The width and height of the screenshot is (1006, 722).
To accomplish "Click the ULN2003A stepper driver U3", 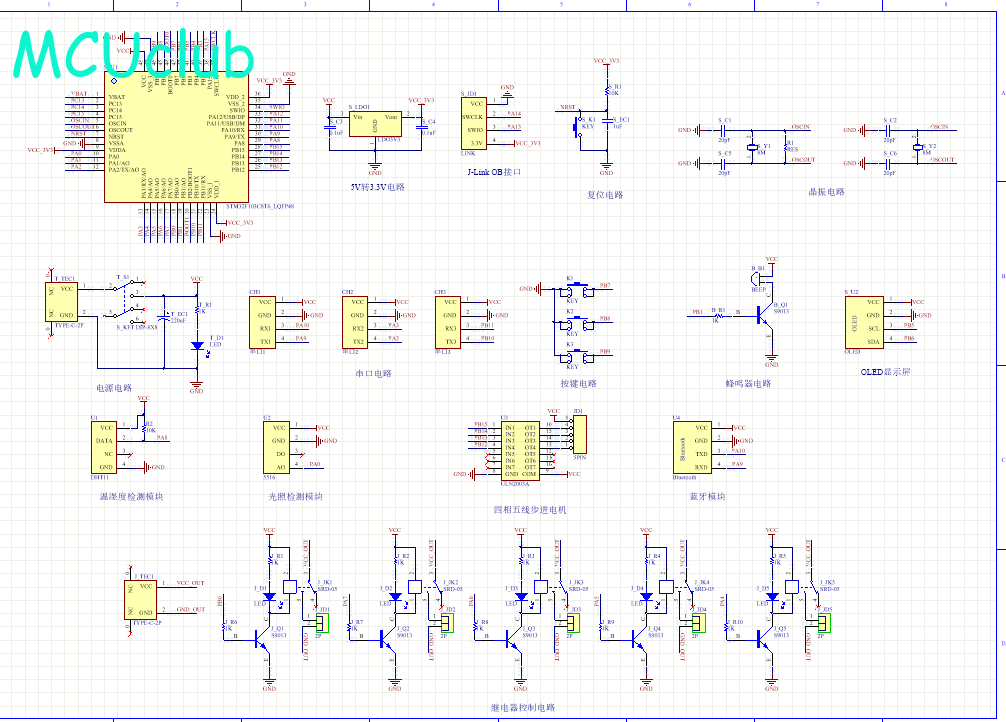I will coord(519,450).
